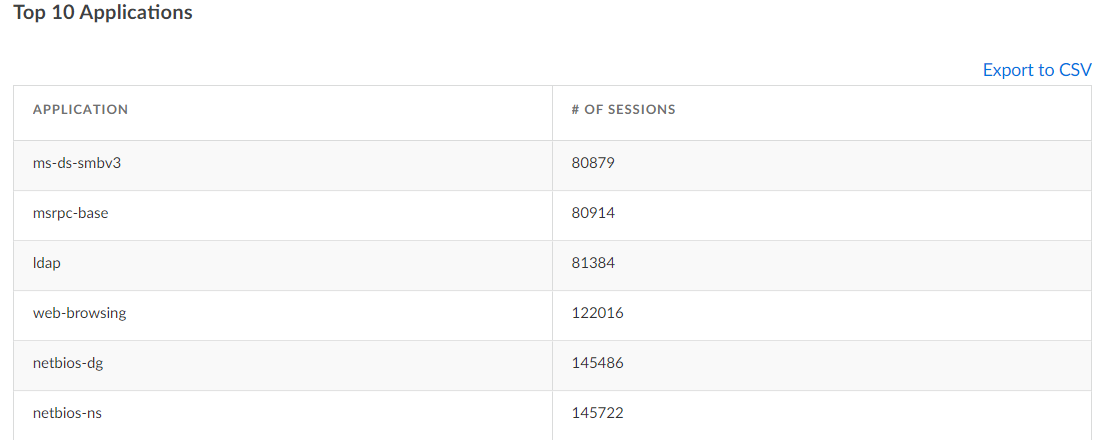Click the session count 145722
The width and height of the screenshot is (1104, 440).
(x=597, y=412)
